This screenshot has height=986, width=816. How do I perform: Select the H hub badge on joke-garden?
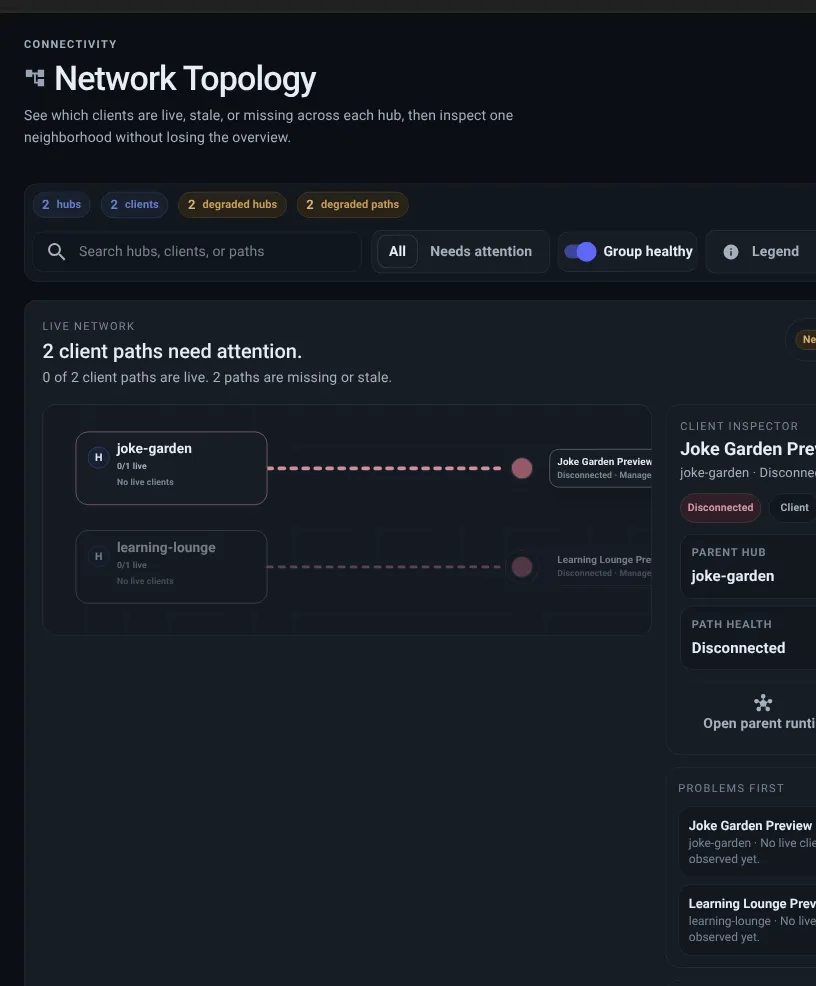pos(98,456)
